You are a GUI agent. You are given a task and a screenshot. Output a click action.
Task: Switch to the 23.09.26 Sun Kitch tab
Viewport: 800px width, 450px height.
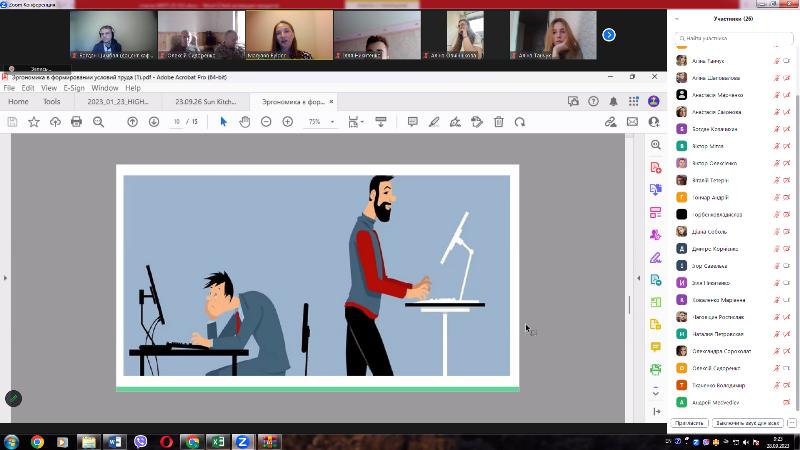tap(205, 101)
